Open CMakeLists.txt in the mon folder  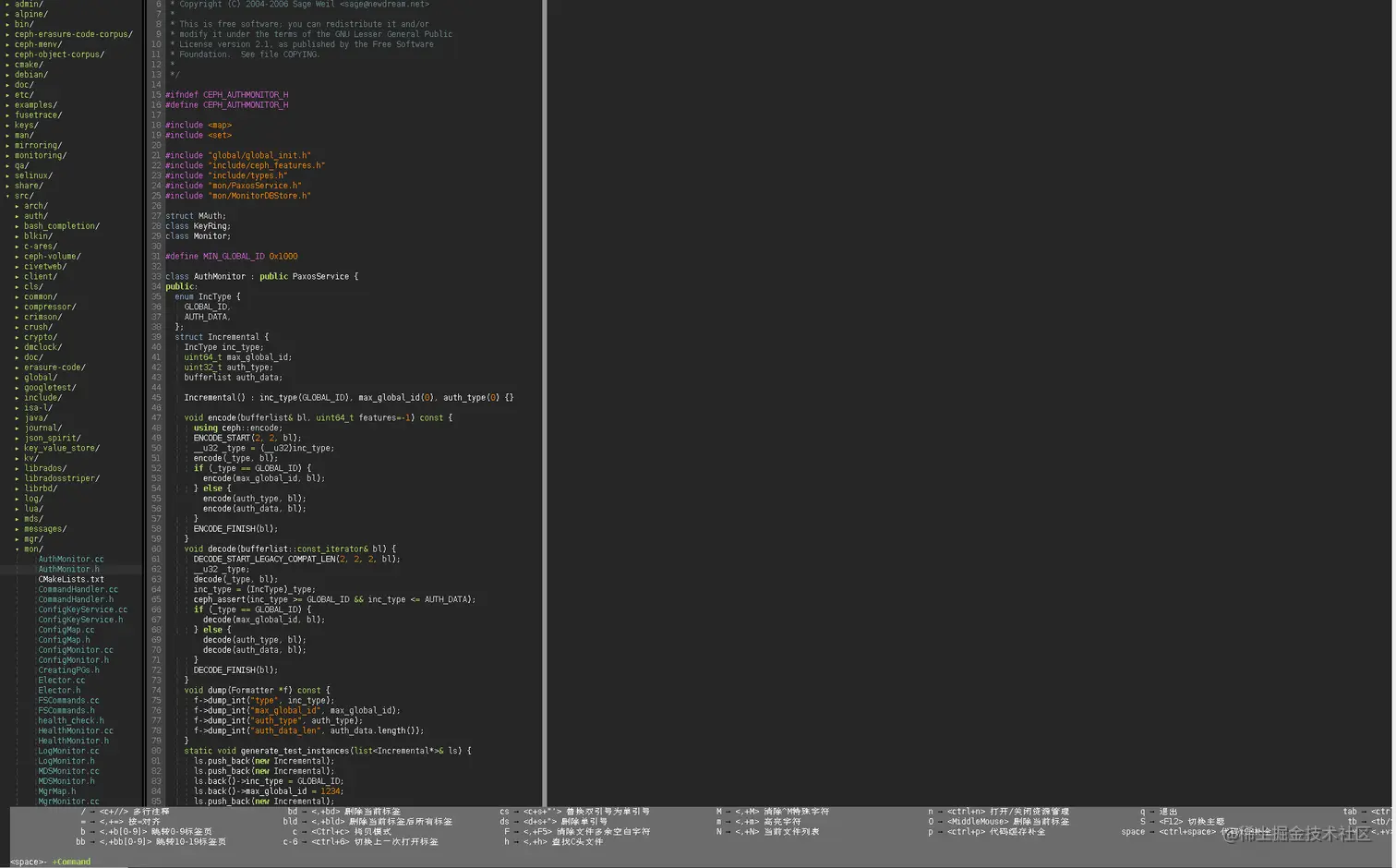point(71,580)
